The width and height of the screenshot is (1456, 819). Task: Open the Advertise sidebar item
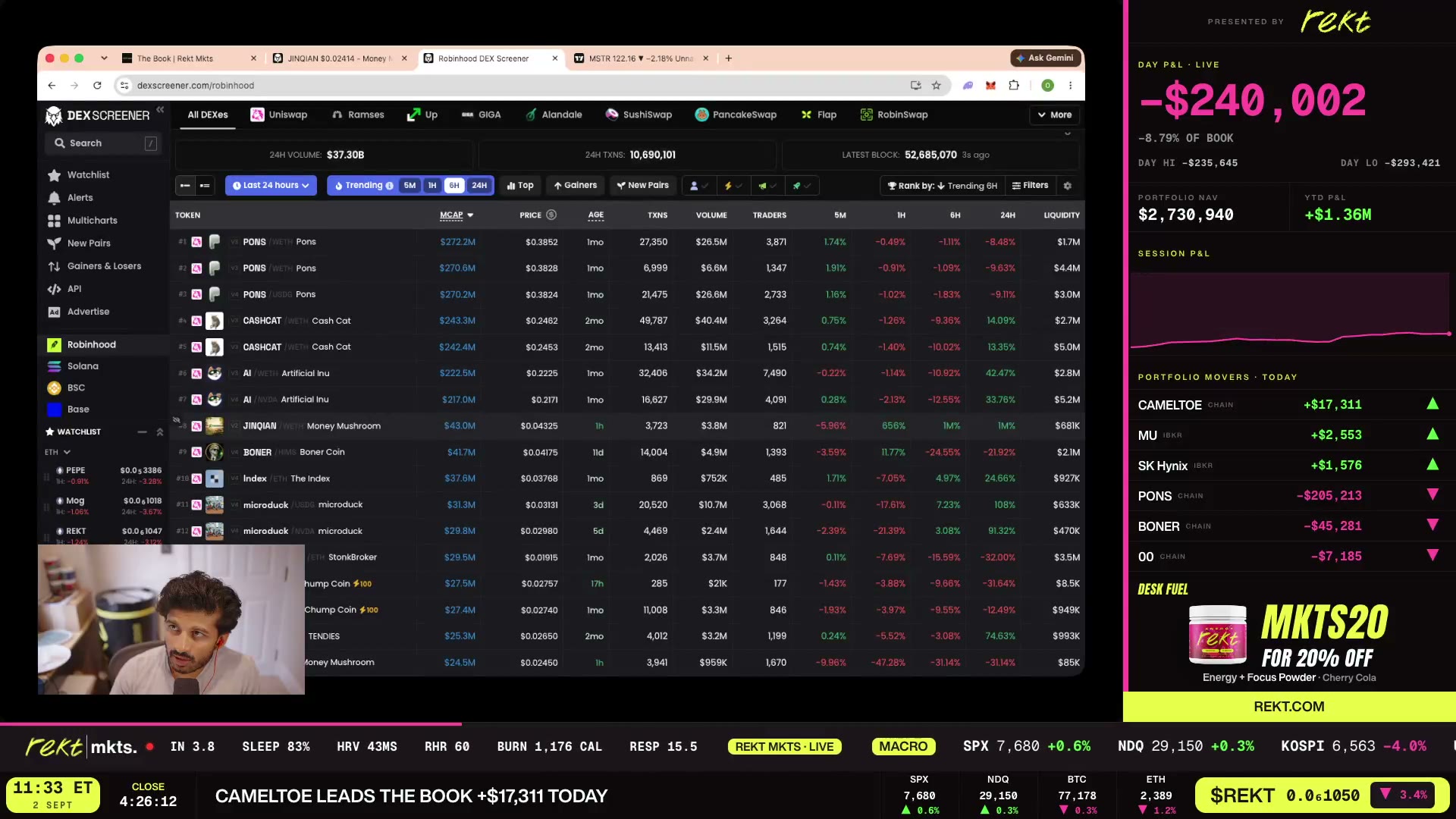point(79,312)
